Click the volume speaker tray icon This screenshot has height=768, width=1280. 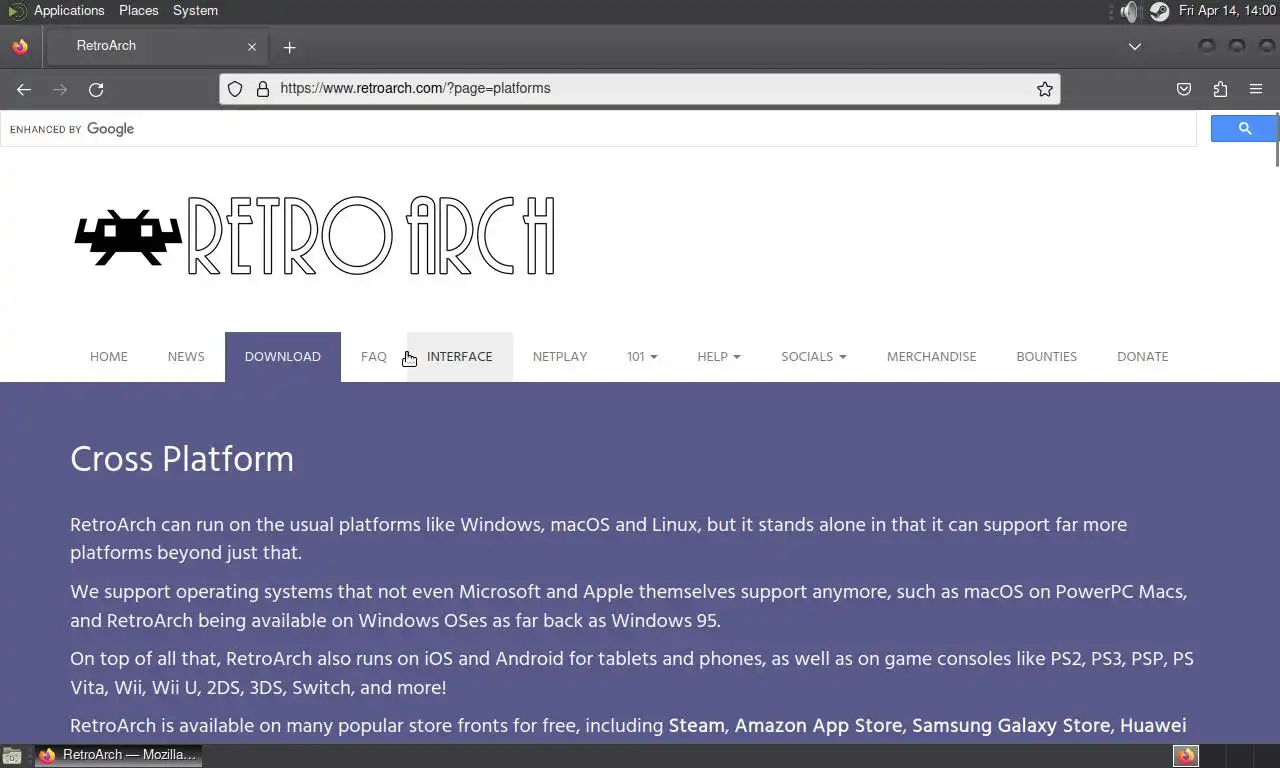(1130, 12)
